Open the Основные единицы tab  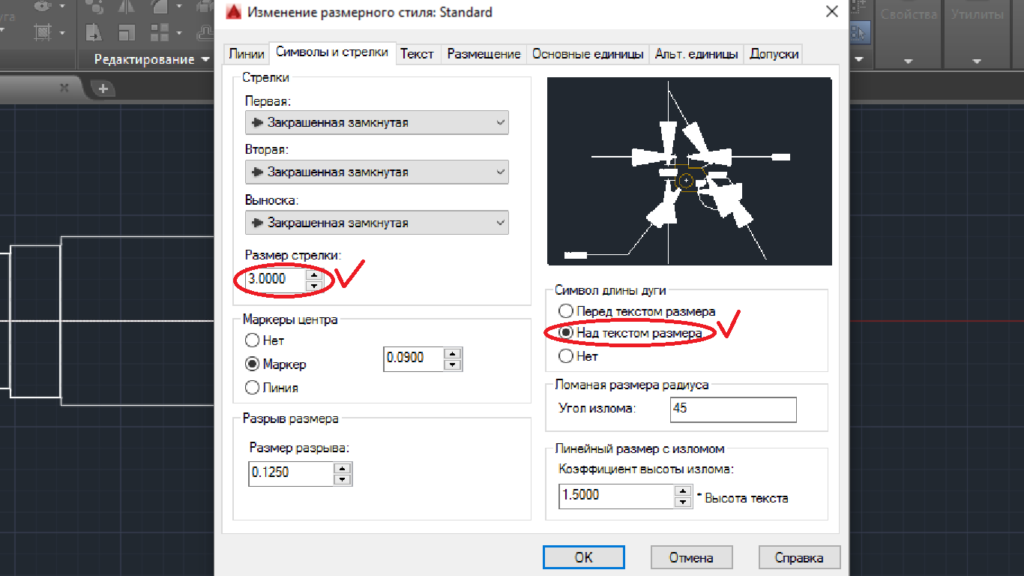pyautogui.click(x=587, y=54)
